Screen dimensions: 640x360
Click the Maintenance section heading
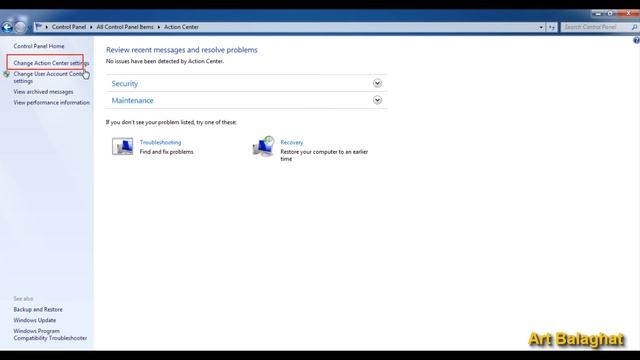tap(133, 100)
